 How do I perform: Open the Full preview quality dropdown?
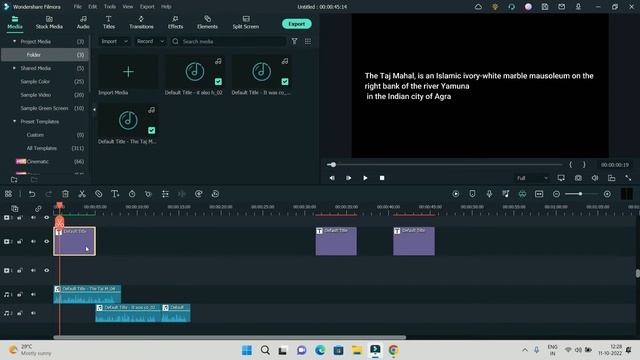(532, 178)
